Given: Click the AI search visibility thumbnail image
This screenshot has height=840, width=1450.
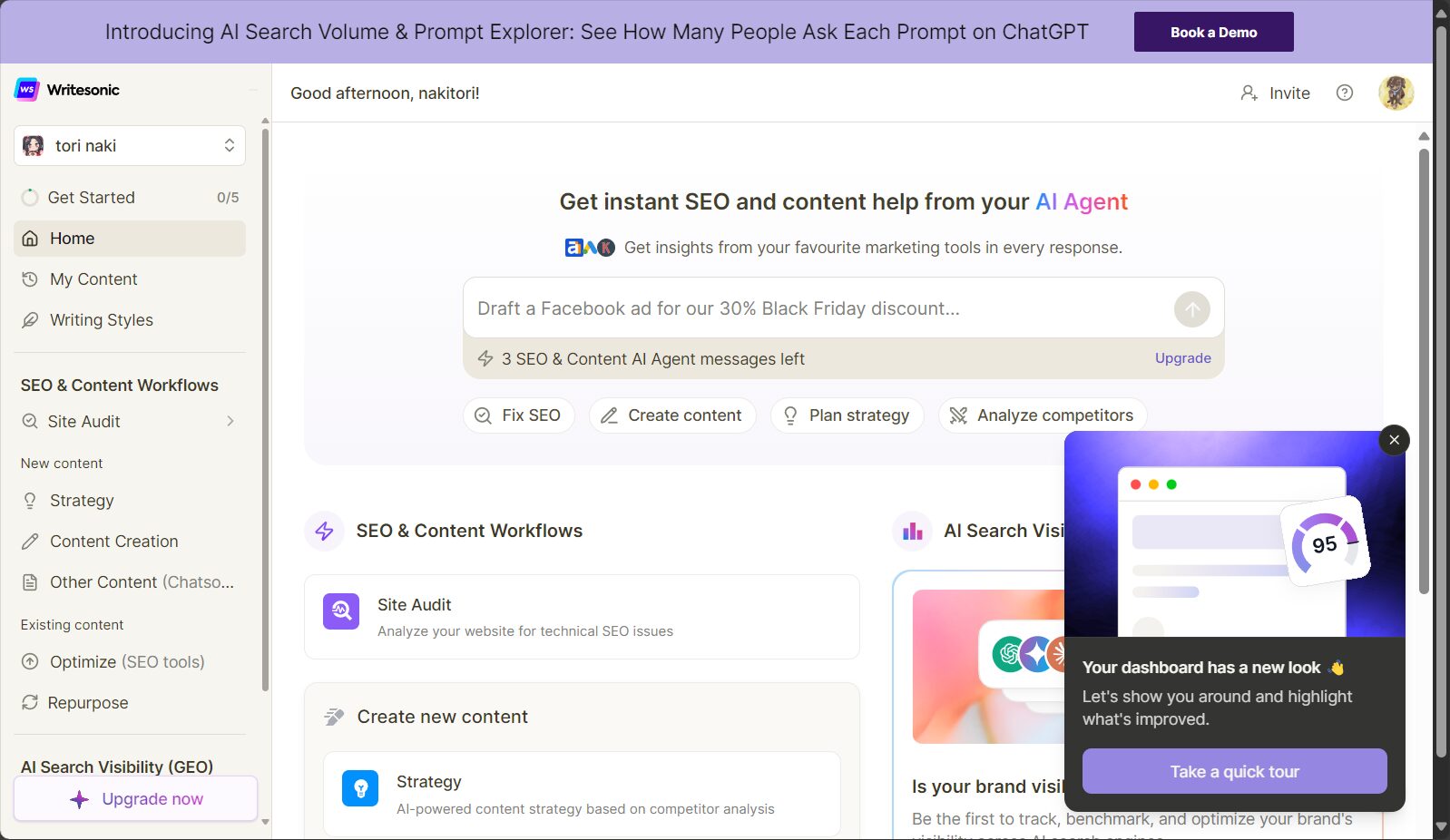Looking at the screenshot, I should [x=988, y=667].
